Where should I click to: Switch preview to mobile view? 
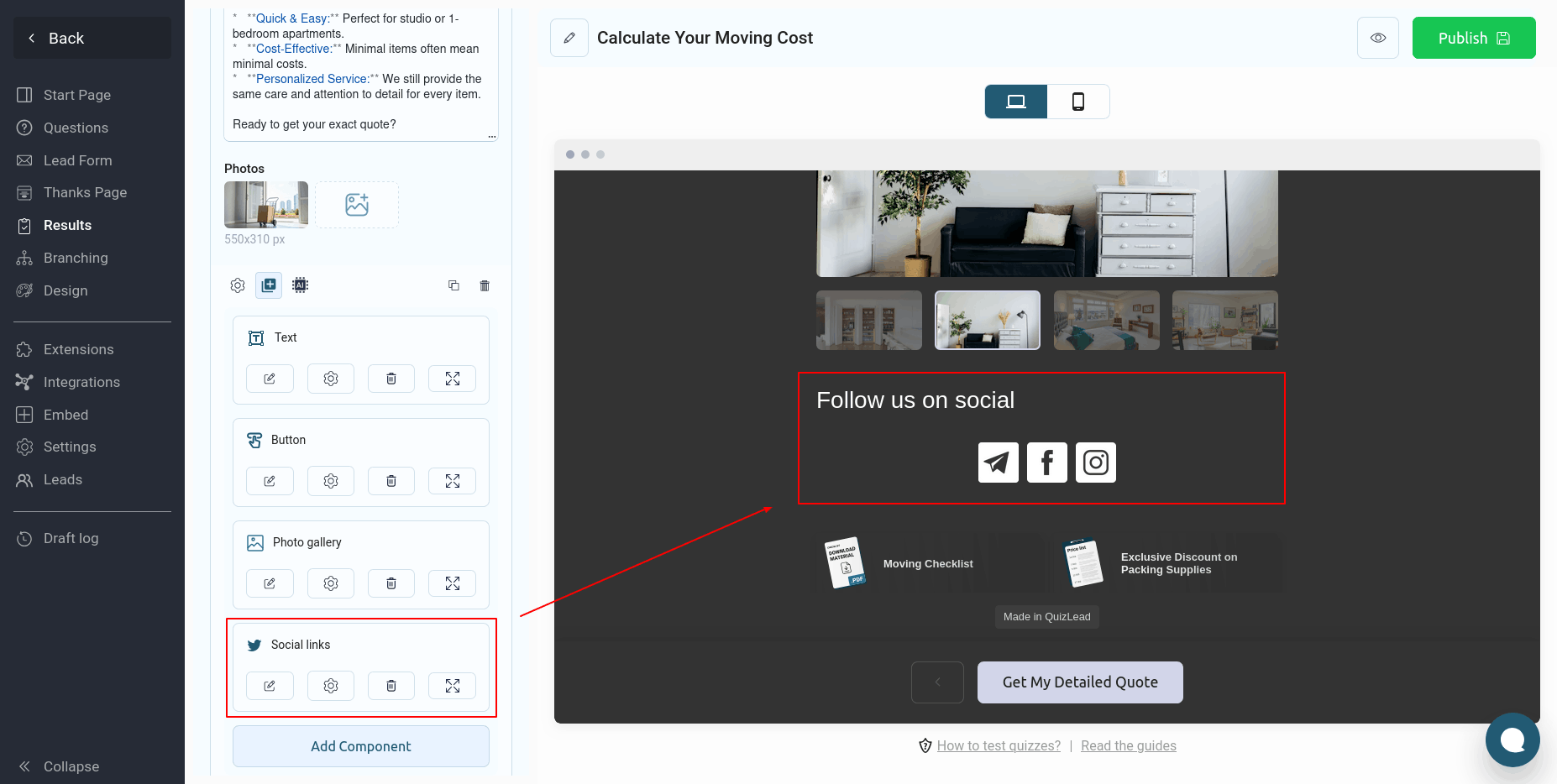1078,102
